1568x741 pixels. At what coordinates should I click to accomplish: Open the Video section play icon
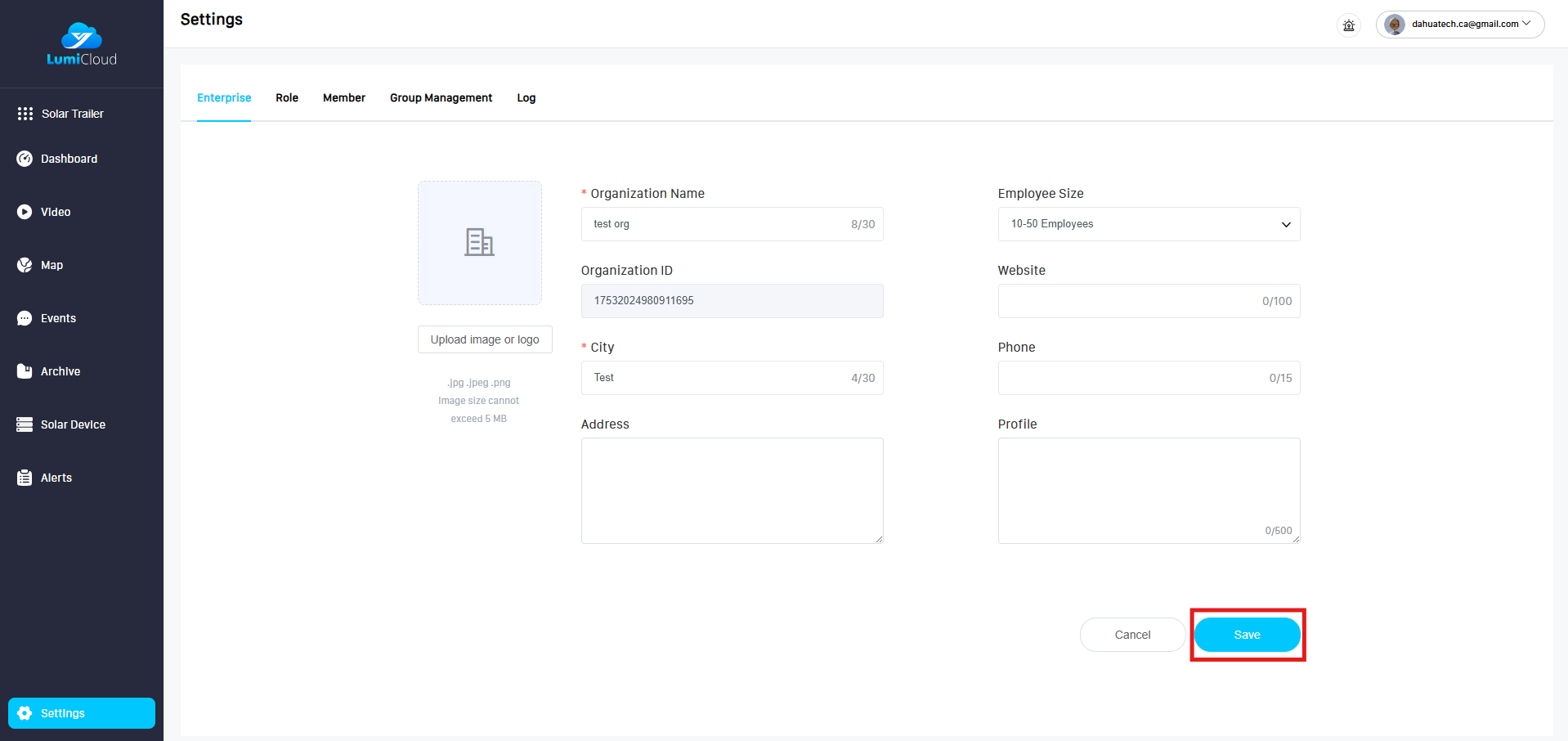(25, 212)
